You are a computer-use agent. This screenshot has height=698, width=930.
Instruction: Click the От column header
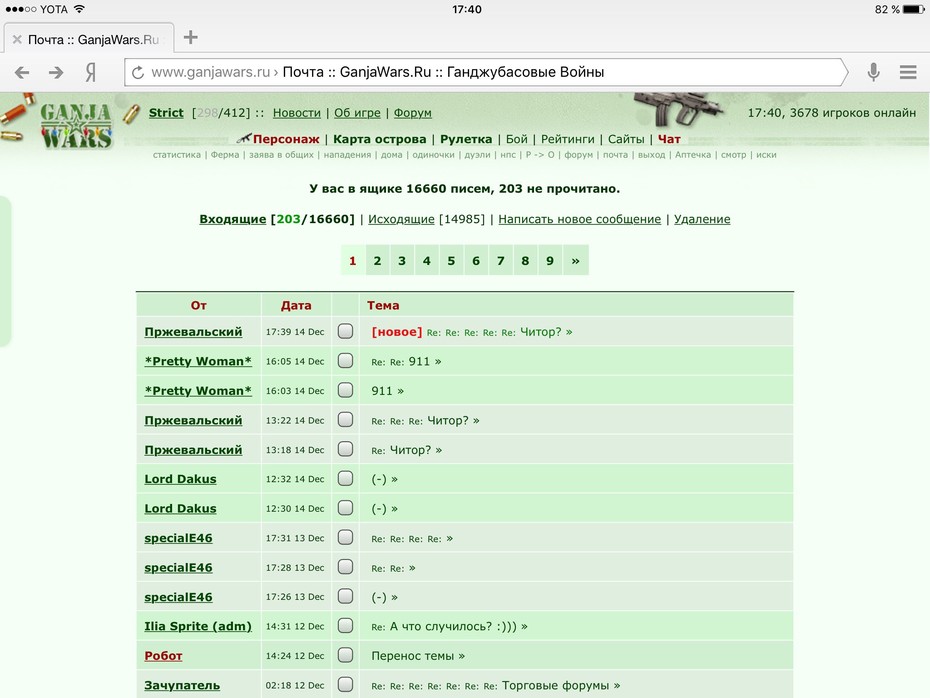(199, 305)
